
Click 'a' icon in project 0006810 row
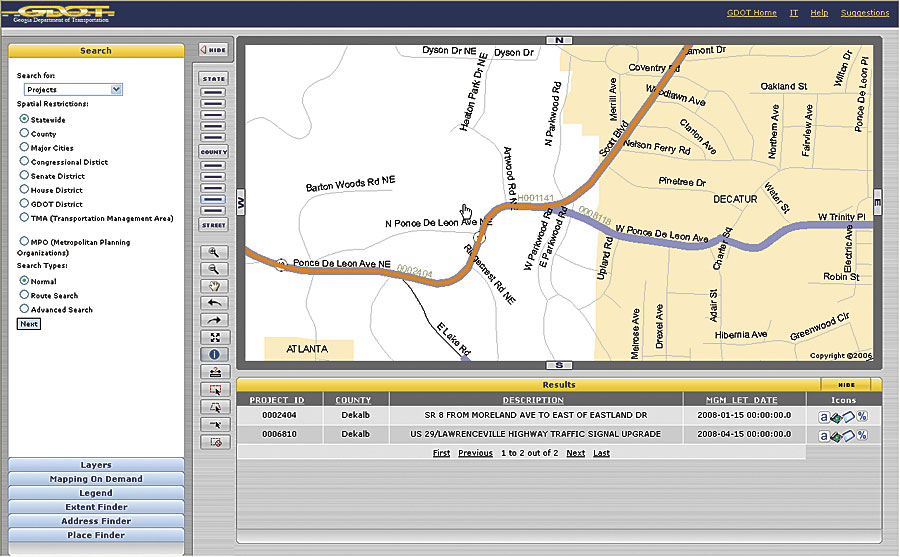coord(823,436)
